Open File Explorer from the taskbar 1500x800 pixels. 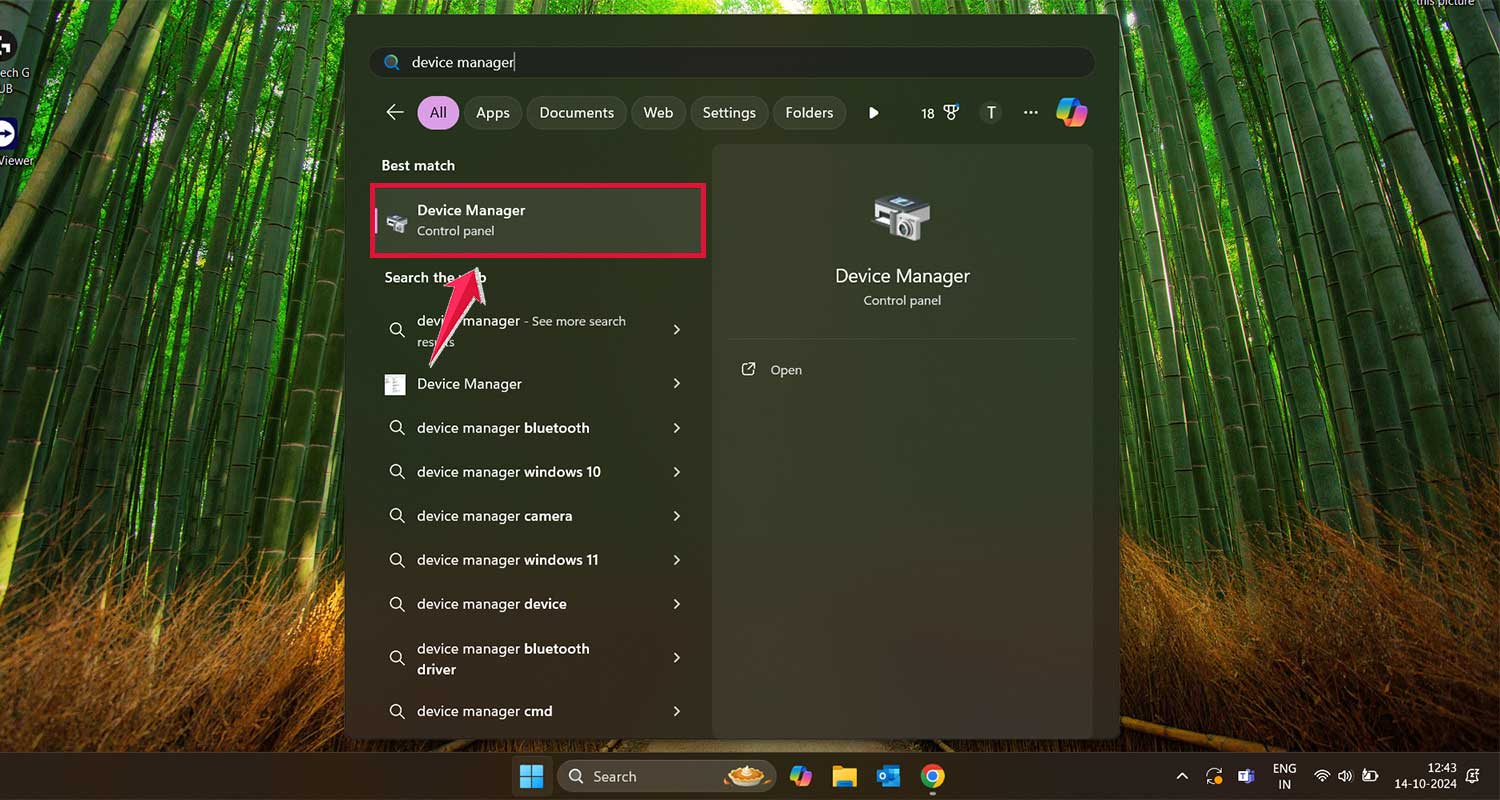click(844, 776)
